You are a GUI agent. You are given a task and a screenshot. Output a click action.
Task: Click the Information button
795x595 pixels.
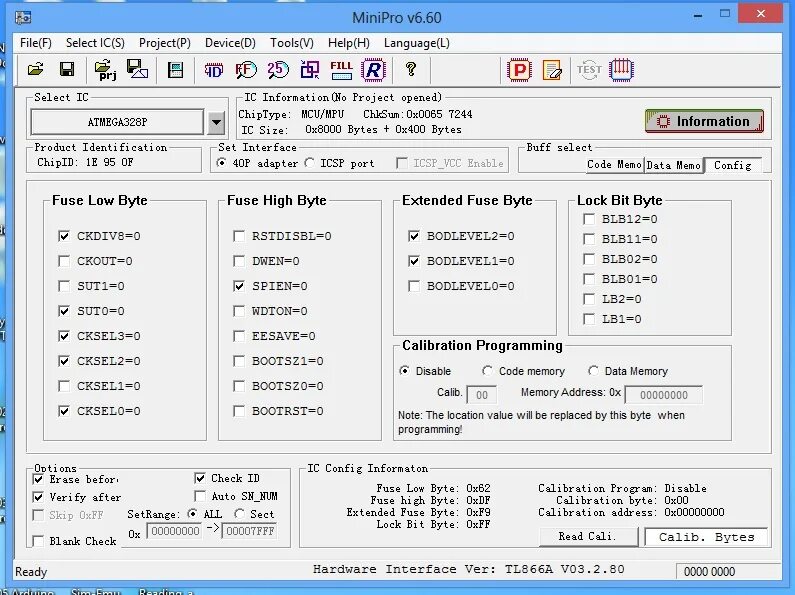(x=705, y=122)
